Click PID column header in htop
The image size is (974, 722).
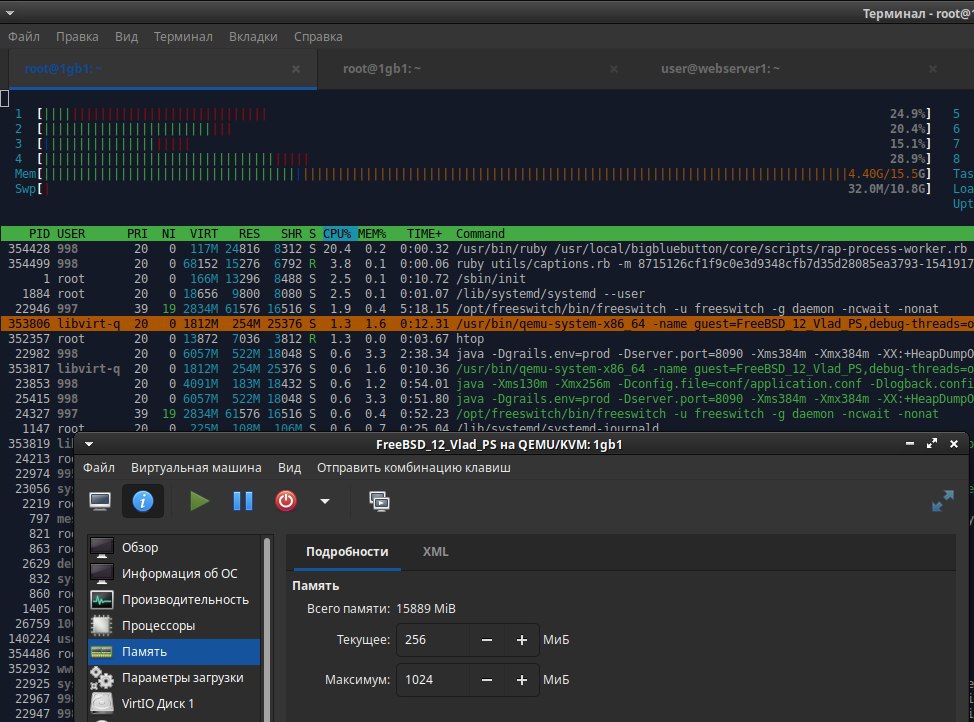(39, 234)
